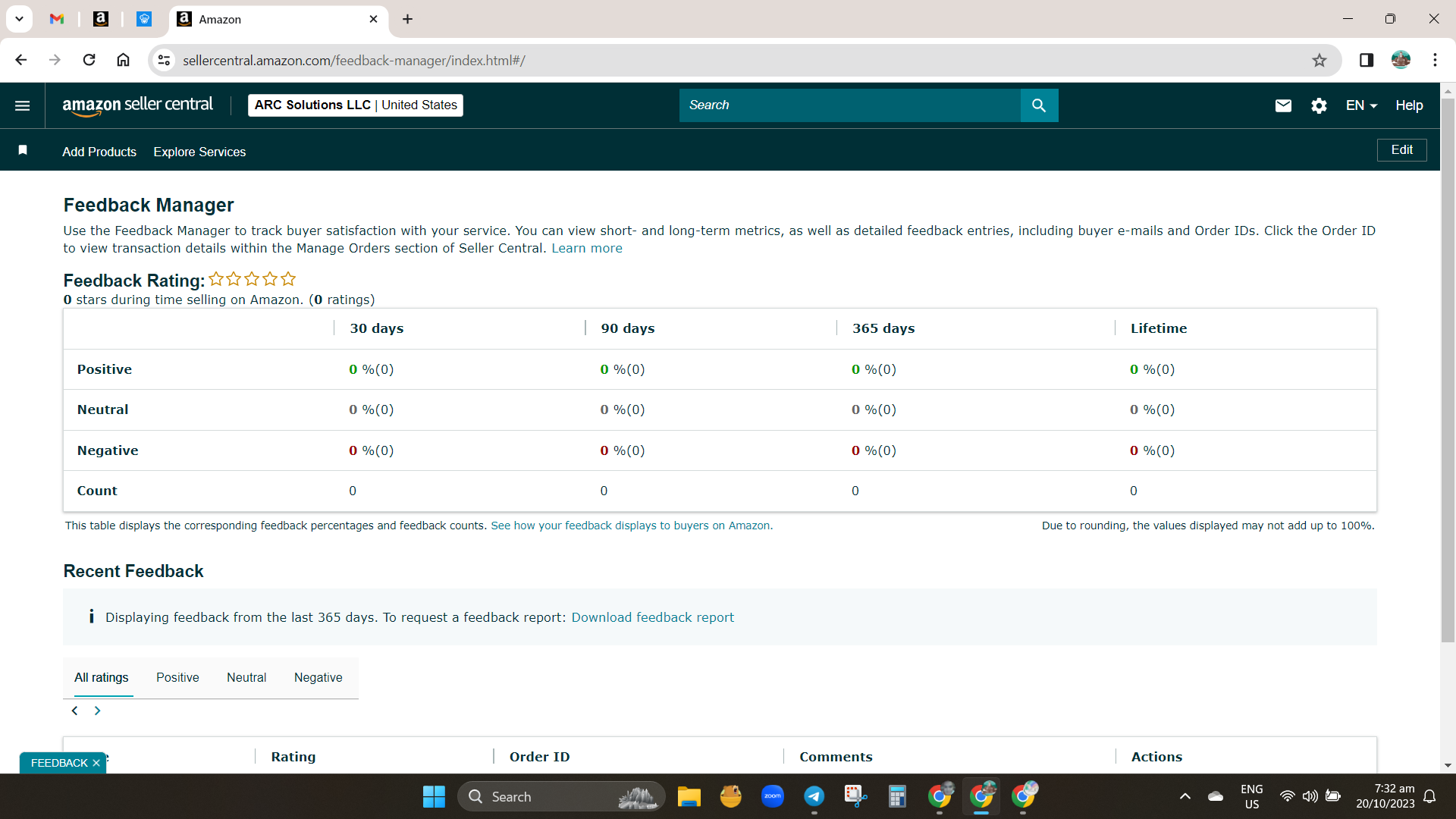Click the Comments column header

pos(836,757)
